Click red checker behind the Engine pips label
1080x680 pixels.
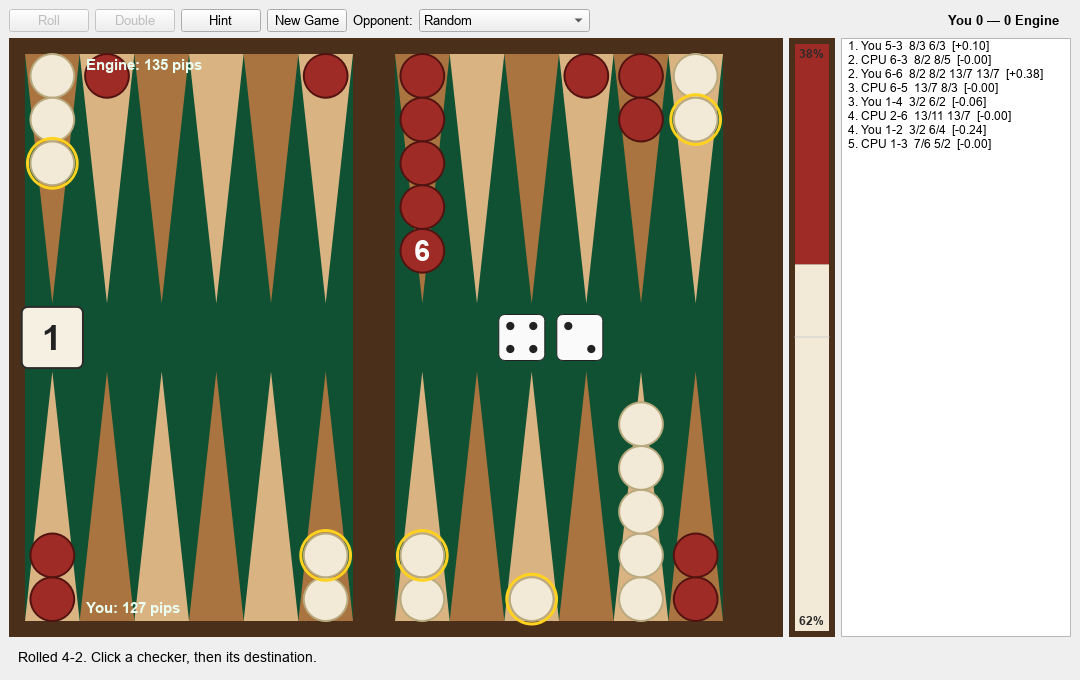click(x=107, y=76)
